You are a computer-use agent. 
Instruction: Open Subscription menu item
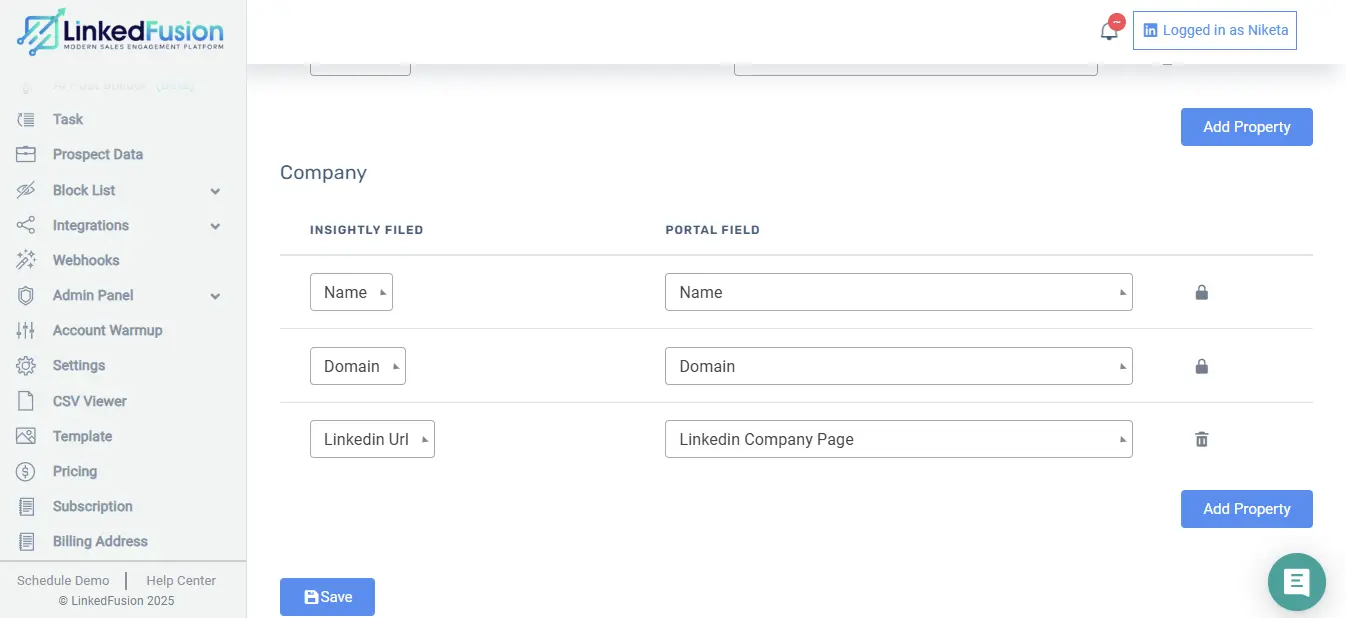(93, 506)
